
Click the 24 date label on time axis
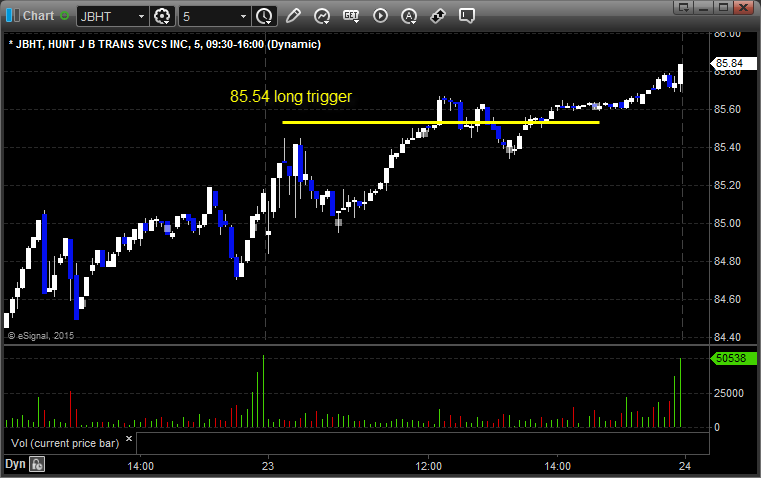pos(685,466)
